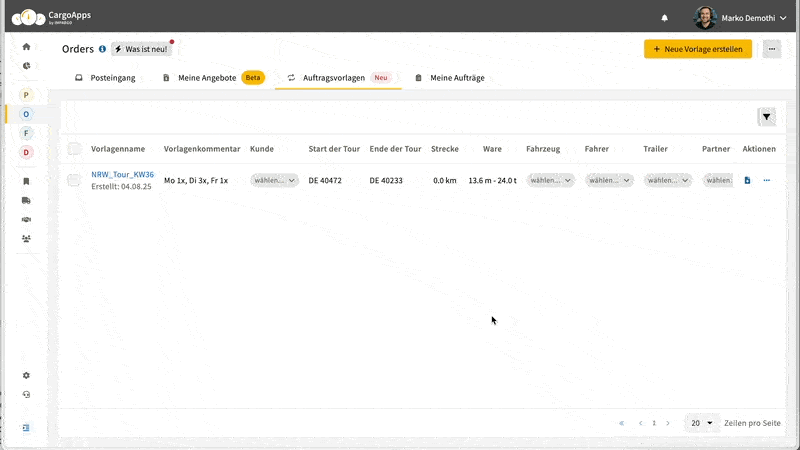Click the document action icon for NRW_Tour_KW36
This screenshot has width=800, height=450.
coord(747,180)
